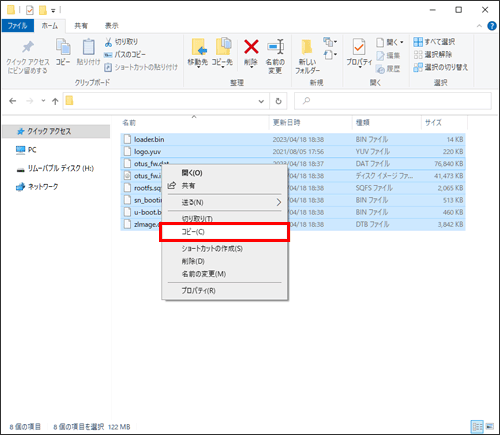The image size is (500, 435).
Task: Click the search box field
Action: pyautogui.click(x=393, y=101)
